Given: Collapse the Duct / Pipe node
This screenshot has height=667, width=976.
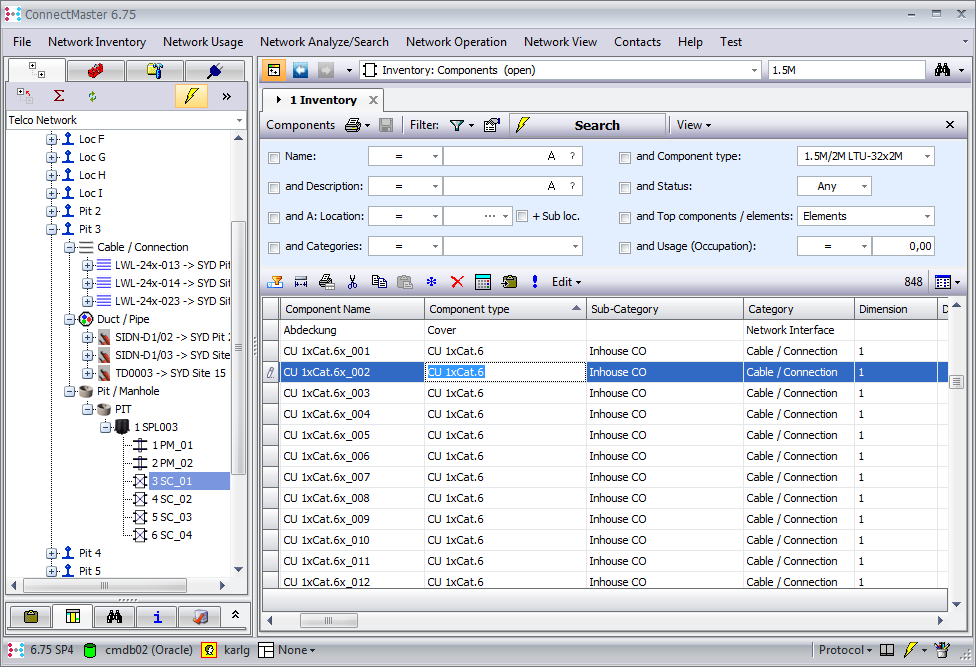Looking at the screenshot, I should (x=70, y=320).
